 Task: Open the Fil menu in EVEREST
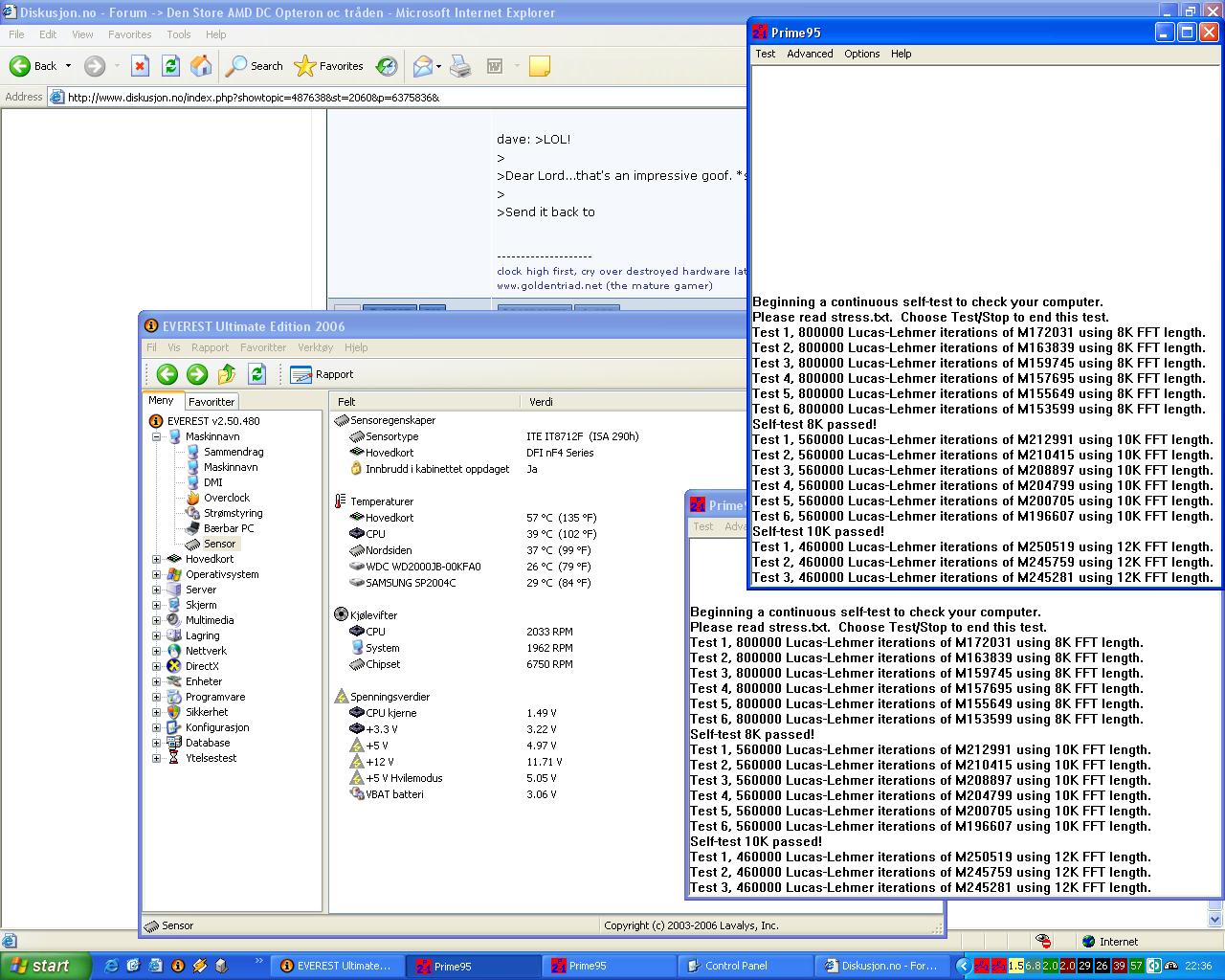[151, 347]
